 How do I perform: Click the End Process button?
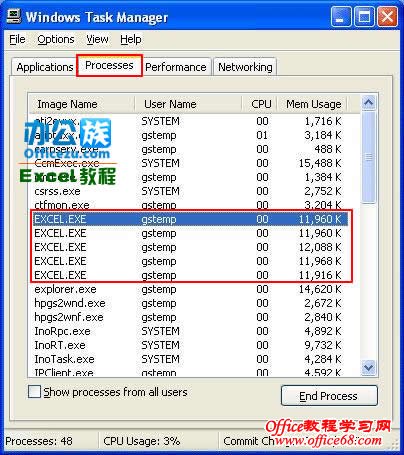point(329,396)
